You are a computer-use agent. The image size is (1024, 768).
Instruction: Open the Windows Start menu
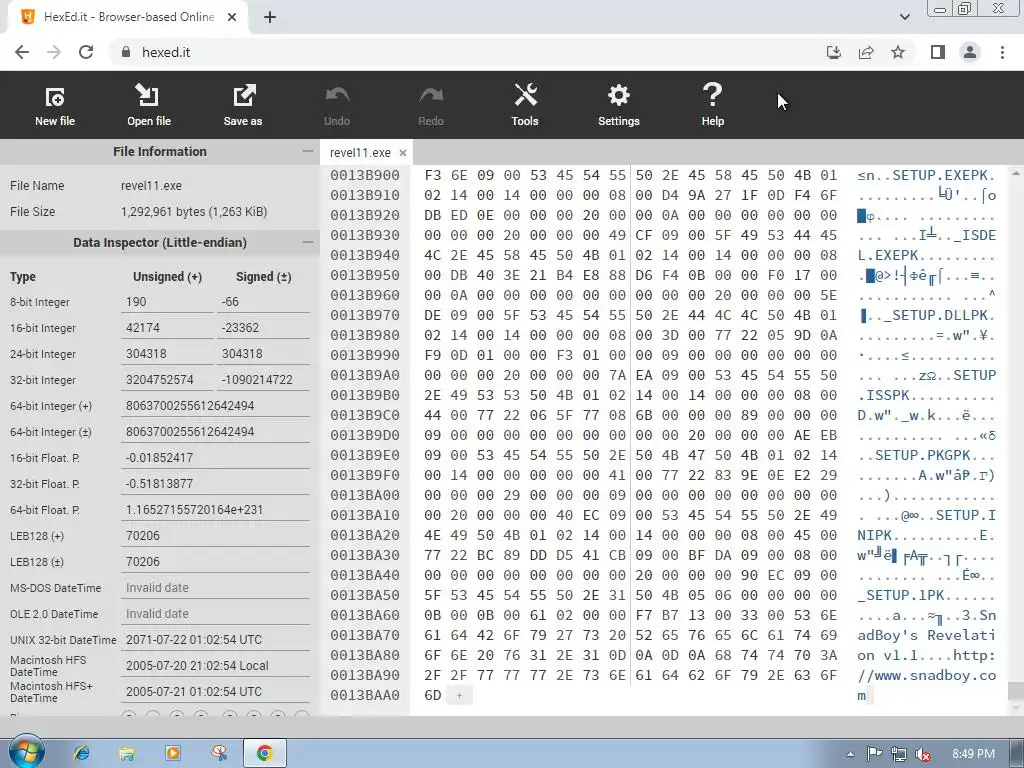(26, 752)
